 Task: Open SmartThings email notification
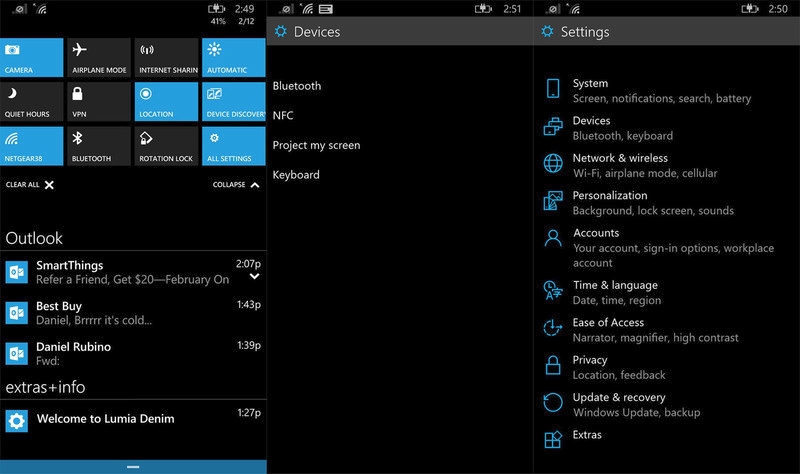133,272
